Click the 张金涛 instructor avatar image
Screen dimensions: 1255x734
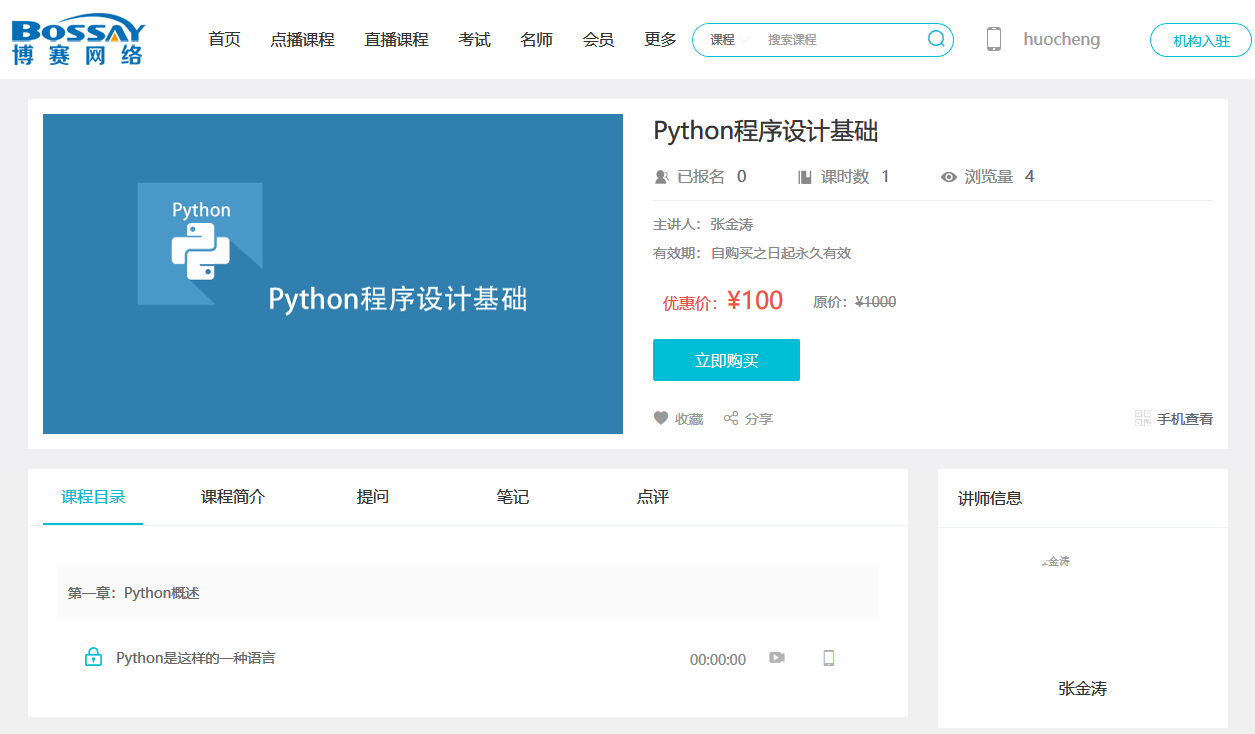click(1056, 561)
